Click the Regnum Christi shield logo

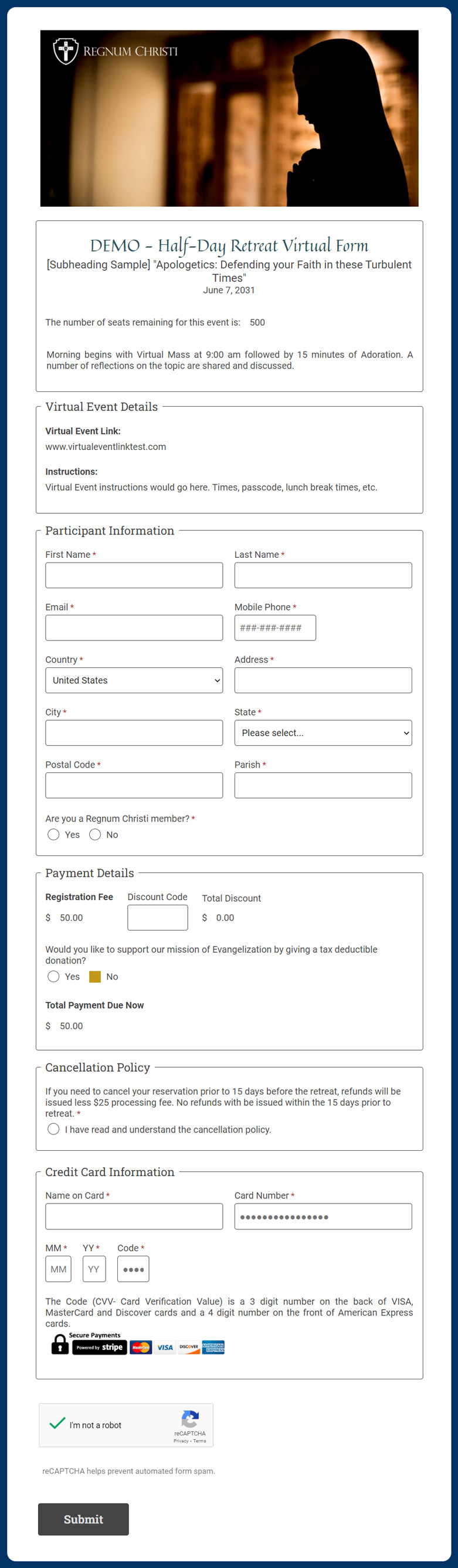[65, 50]
